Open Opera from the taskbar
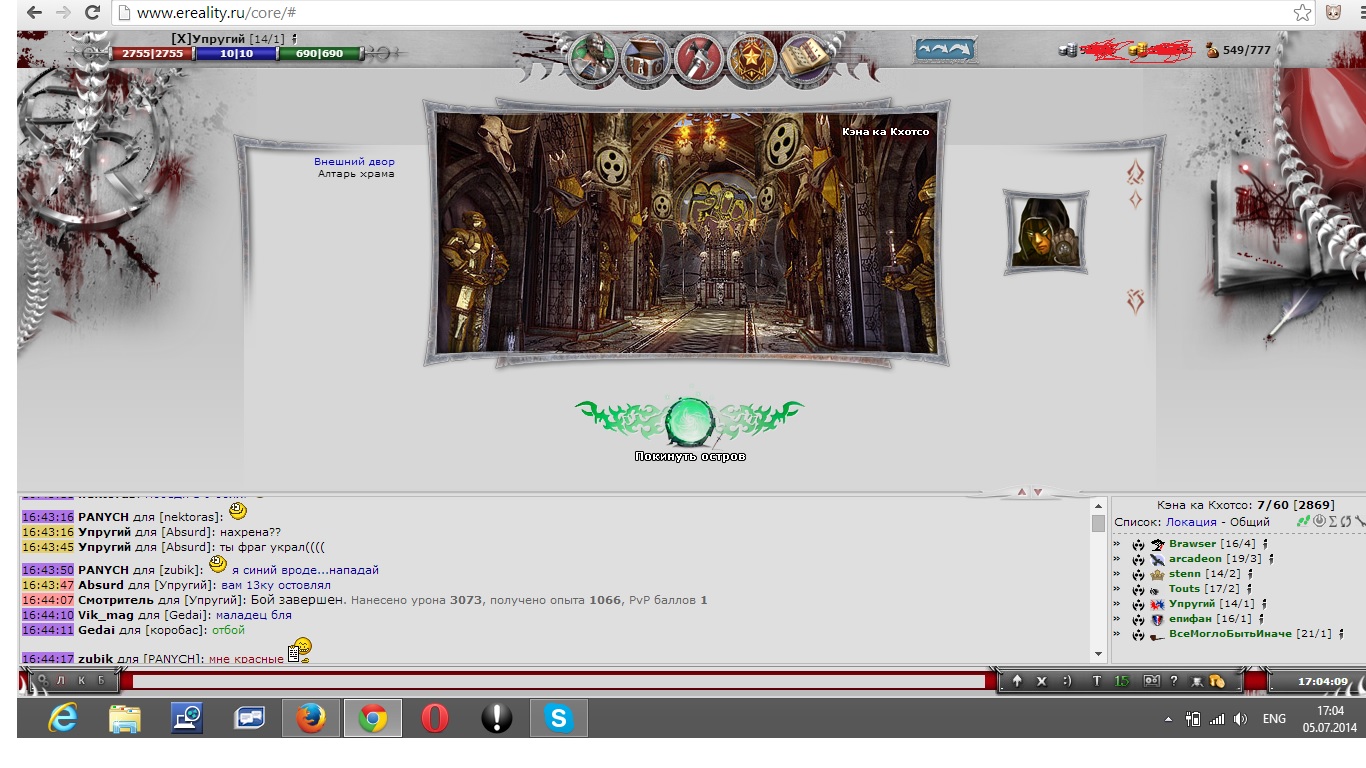The width and height of the screenshot is (1366, 768). (x=435, y=718)
